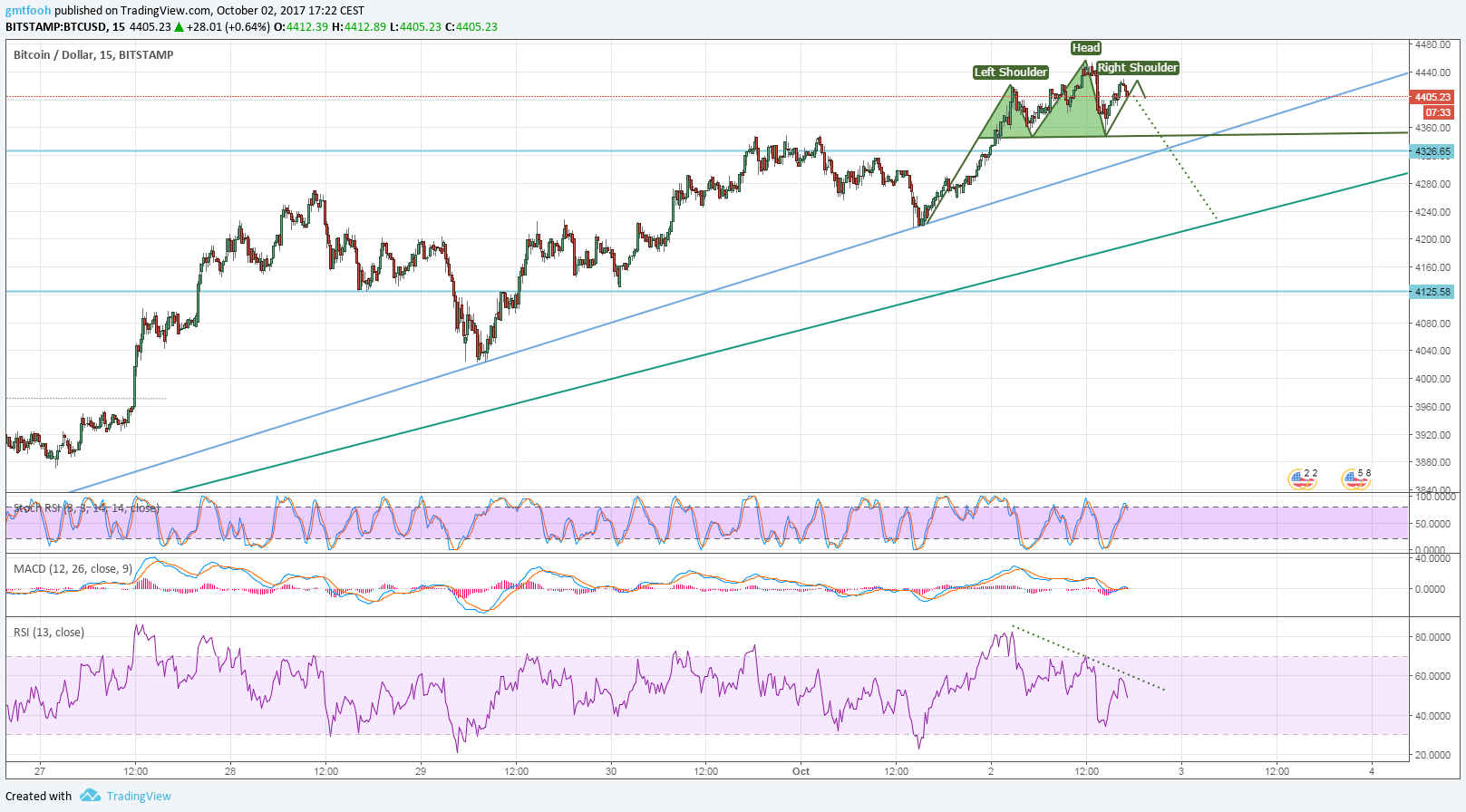Click the 50.0000 Stoch RSI axis label
This screenshot has height=812, width=1466.
click(x=1432, y=524)
